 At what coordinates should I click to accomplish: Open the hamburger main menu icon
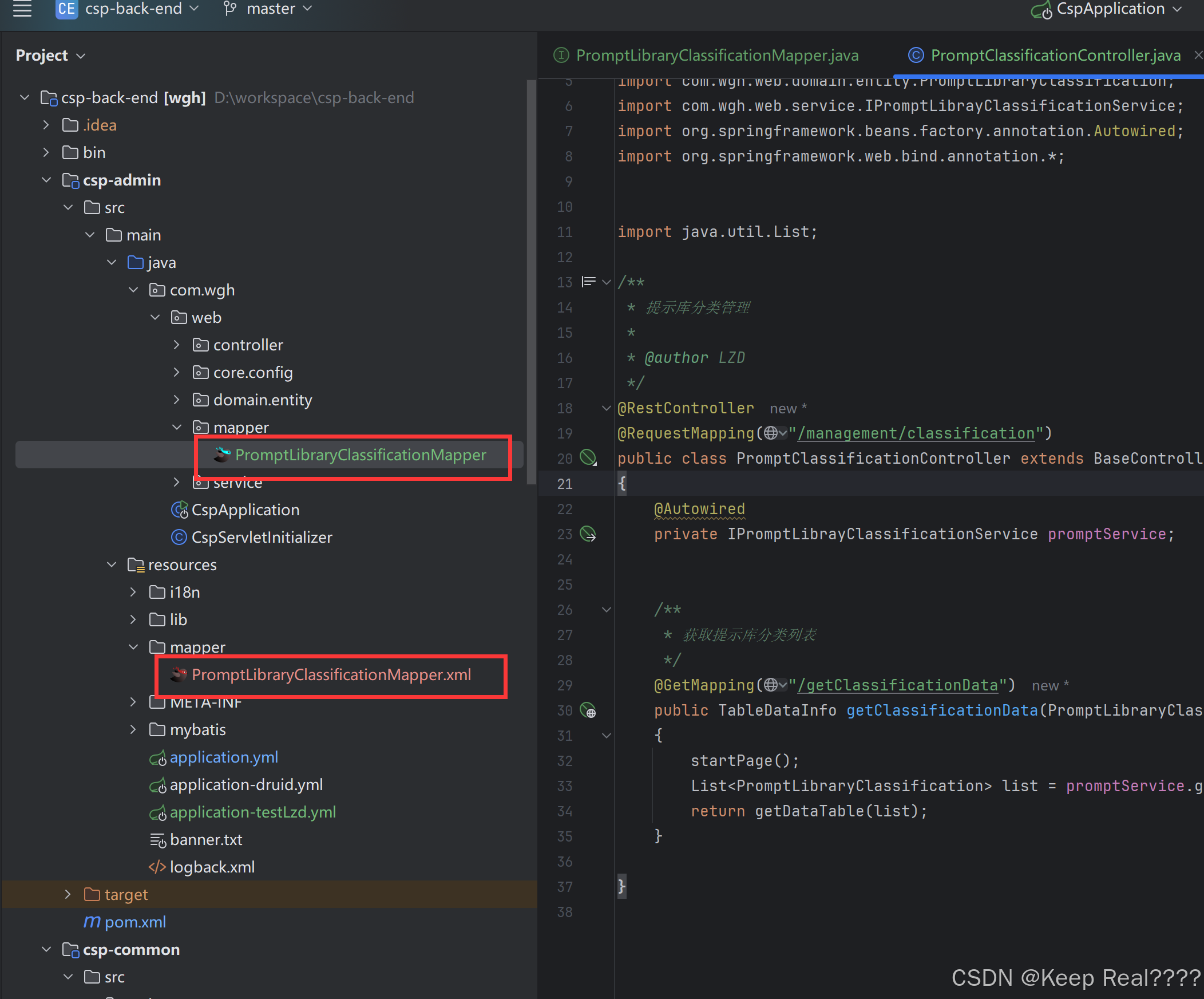coord(22,9)
